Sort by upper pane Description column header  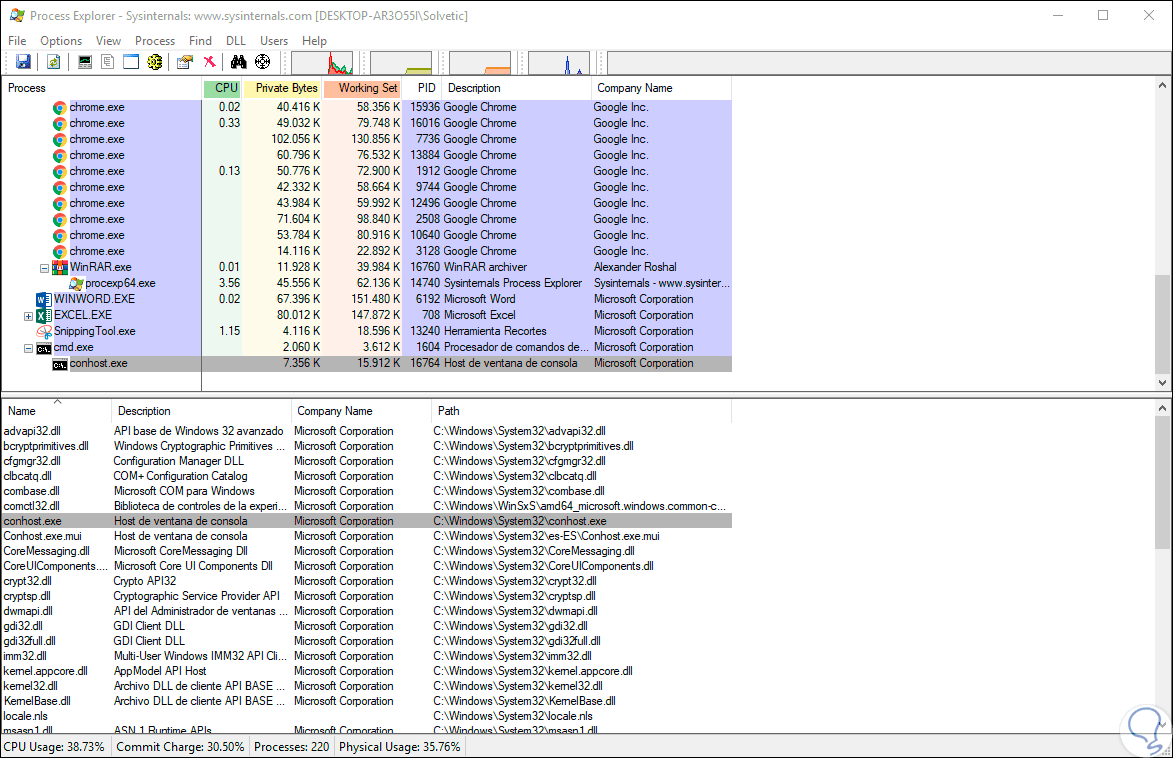[516, 88]
